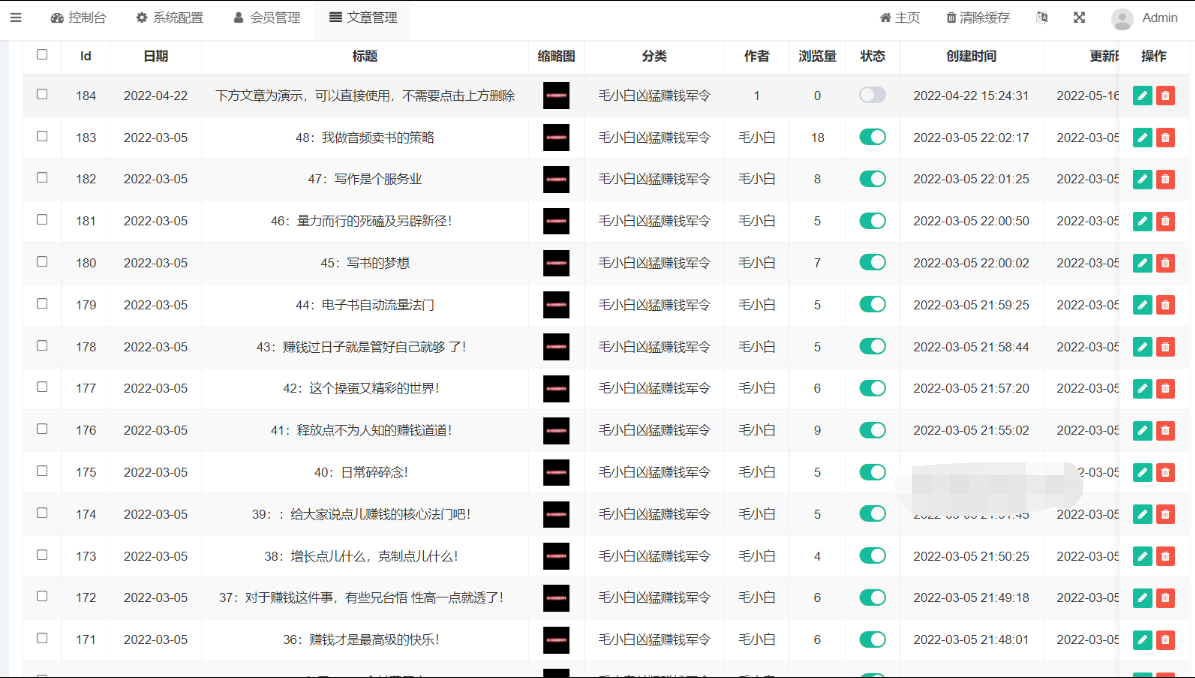Disable the status toggle for article 182

click(872, 179)
